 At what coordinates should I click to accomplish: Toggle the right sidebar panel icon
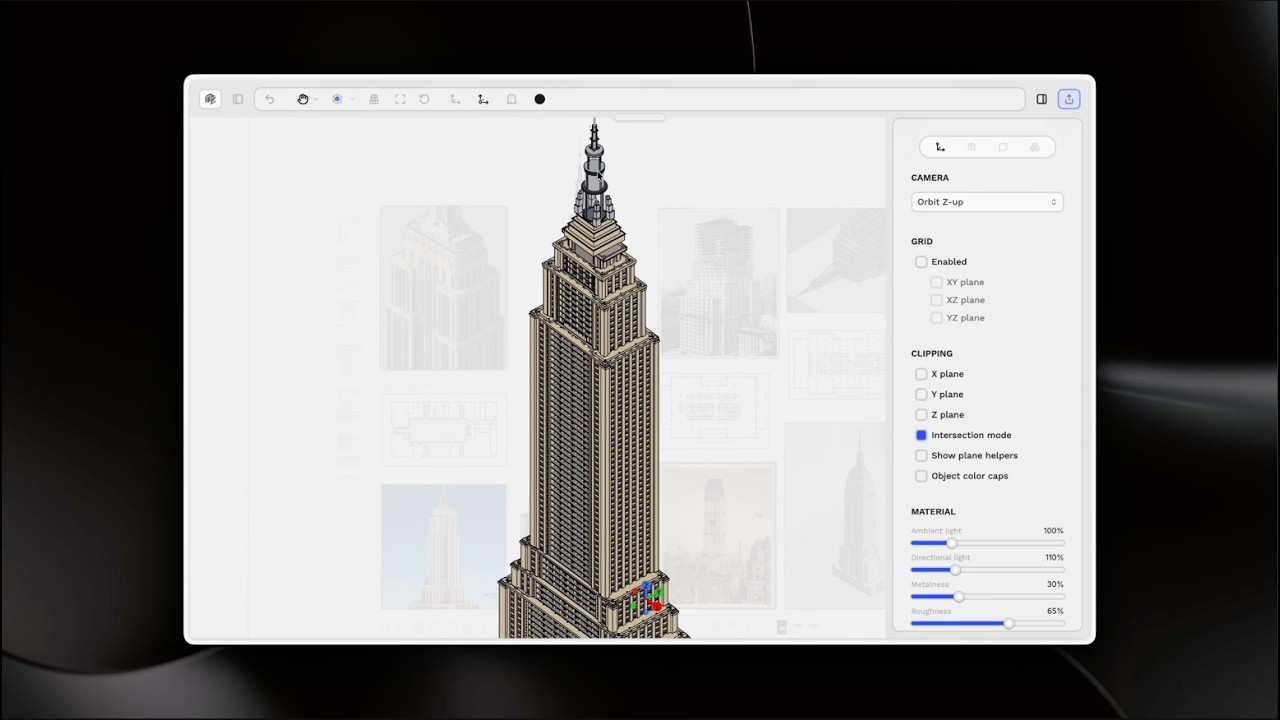click(1042, 99)
